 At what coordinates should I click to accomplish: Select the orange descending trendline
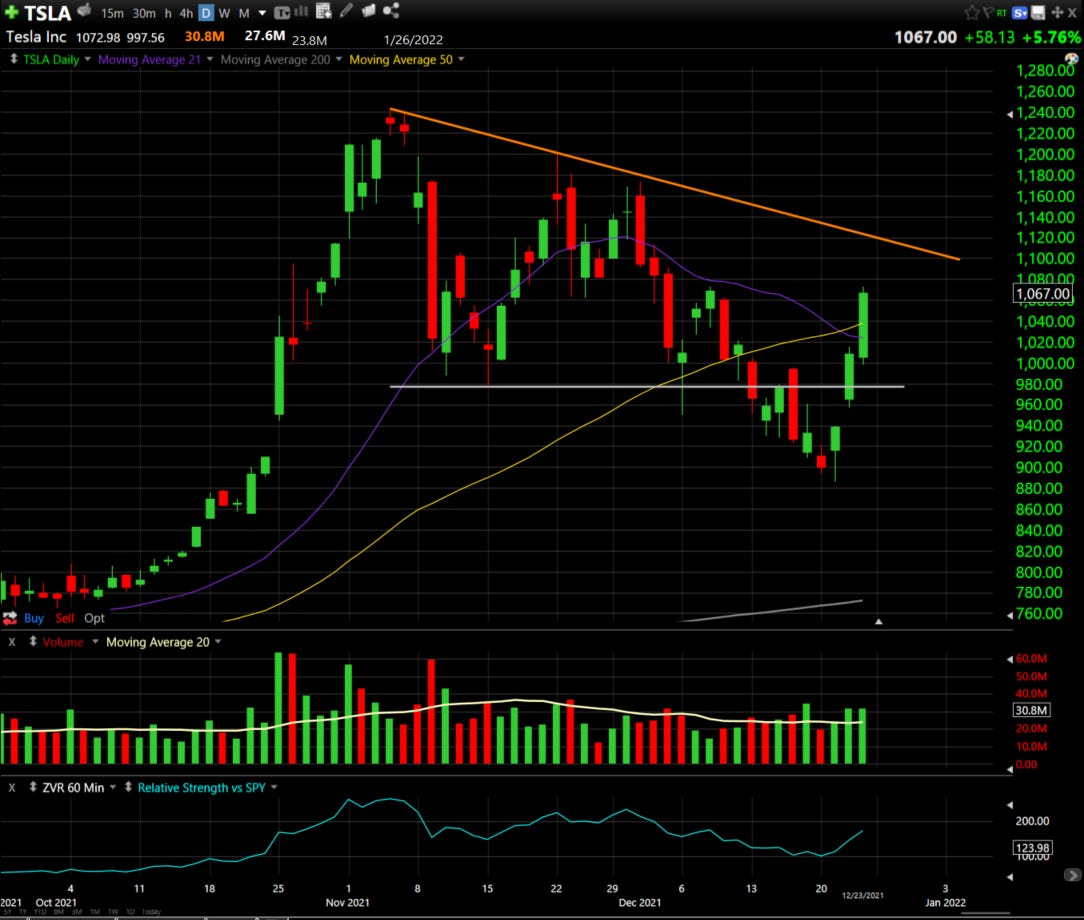click(674, 184)
